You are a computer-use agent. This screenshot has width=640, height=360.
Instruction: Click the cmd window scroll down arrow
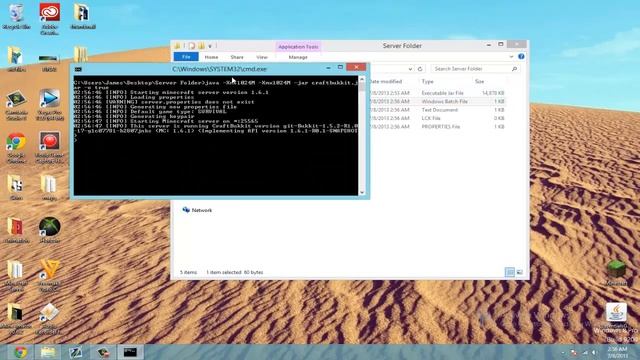tap(362, 192)
